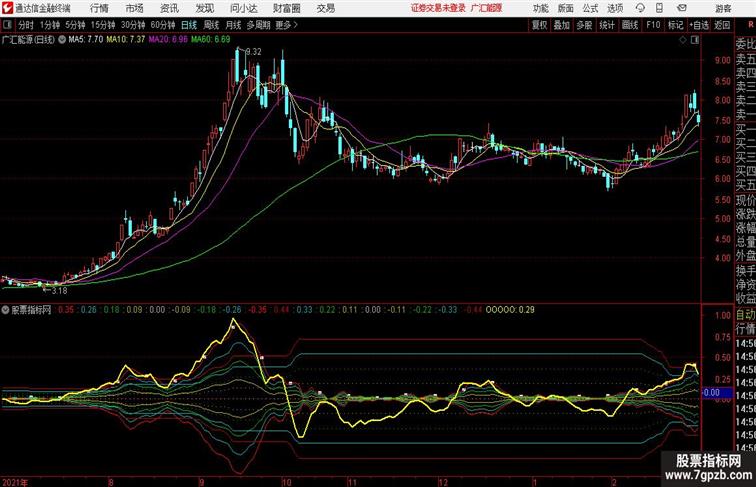Switch to the 5分钟 period tab
Image resolution: width=756 pixels, height=487 pixels.
(75, 25)
